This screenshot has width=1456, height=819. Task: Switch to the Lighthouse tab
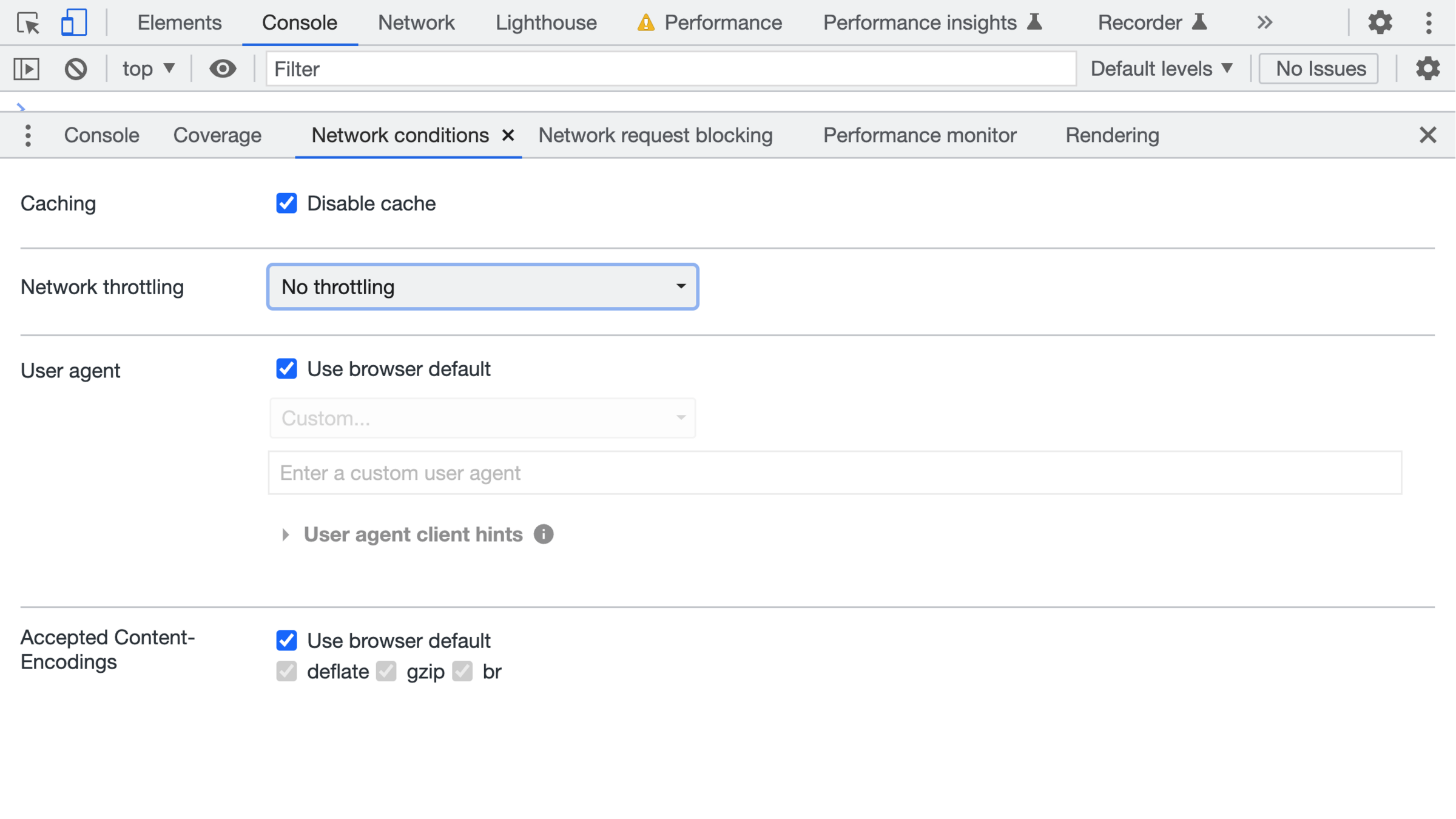coord(546,23)
